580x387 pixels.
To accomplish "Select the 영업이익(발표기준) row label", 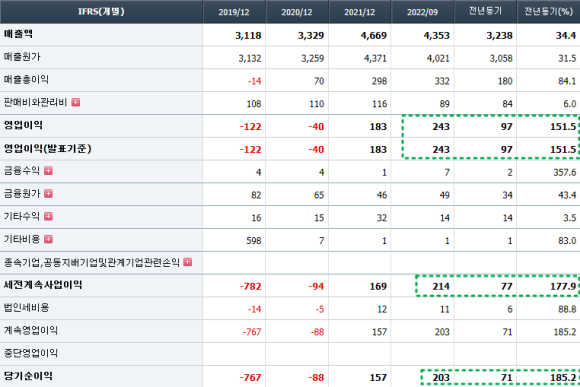I will click(47, 149).
